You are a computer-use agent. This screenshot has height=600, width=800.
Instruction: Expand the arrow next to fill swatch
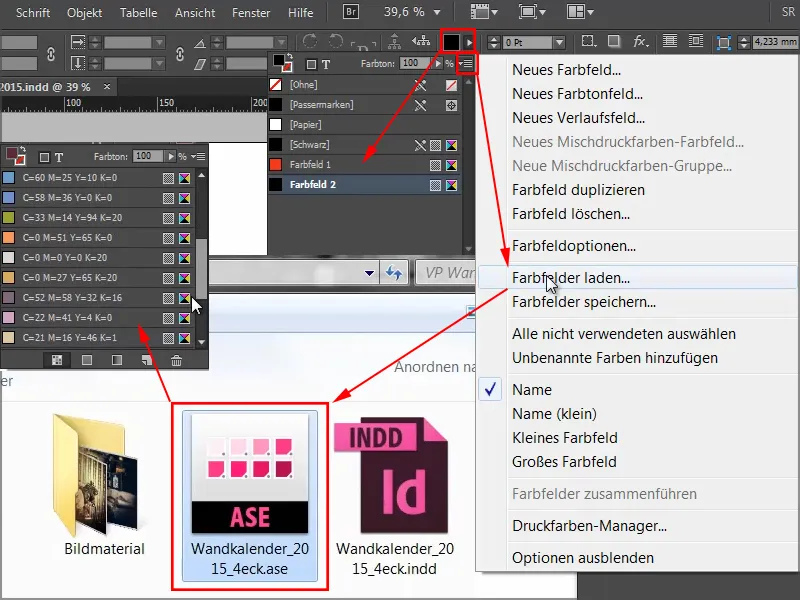pyautogui.click(x=469, y=42)
